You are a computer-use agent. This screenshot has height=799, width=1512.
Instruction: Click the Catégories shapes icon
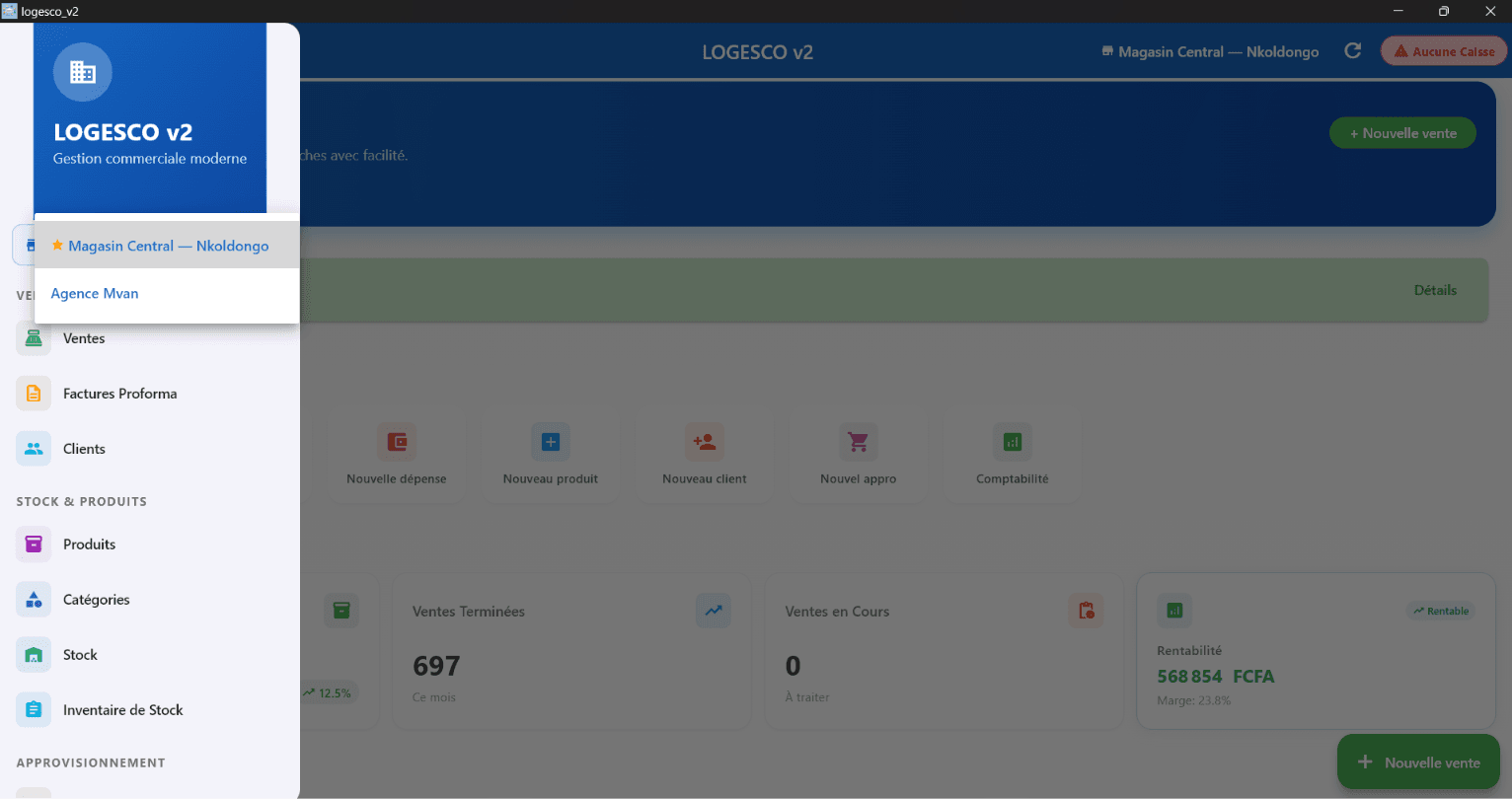coord(34,600)
